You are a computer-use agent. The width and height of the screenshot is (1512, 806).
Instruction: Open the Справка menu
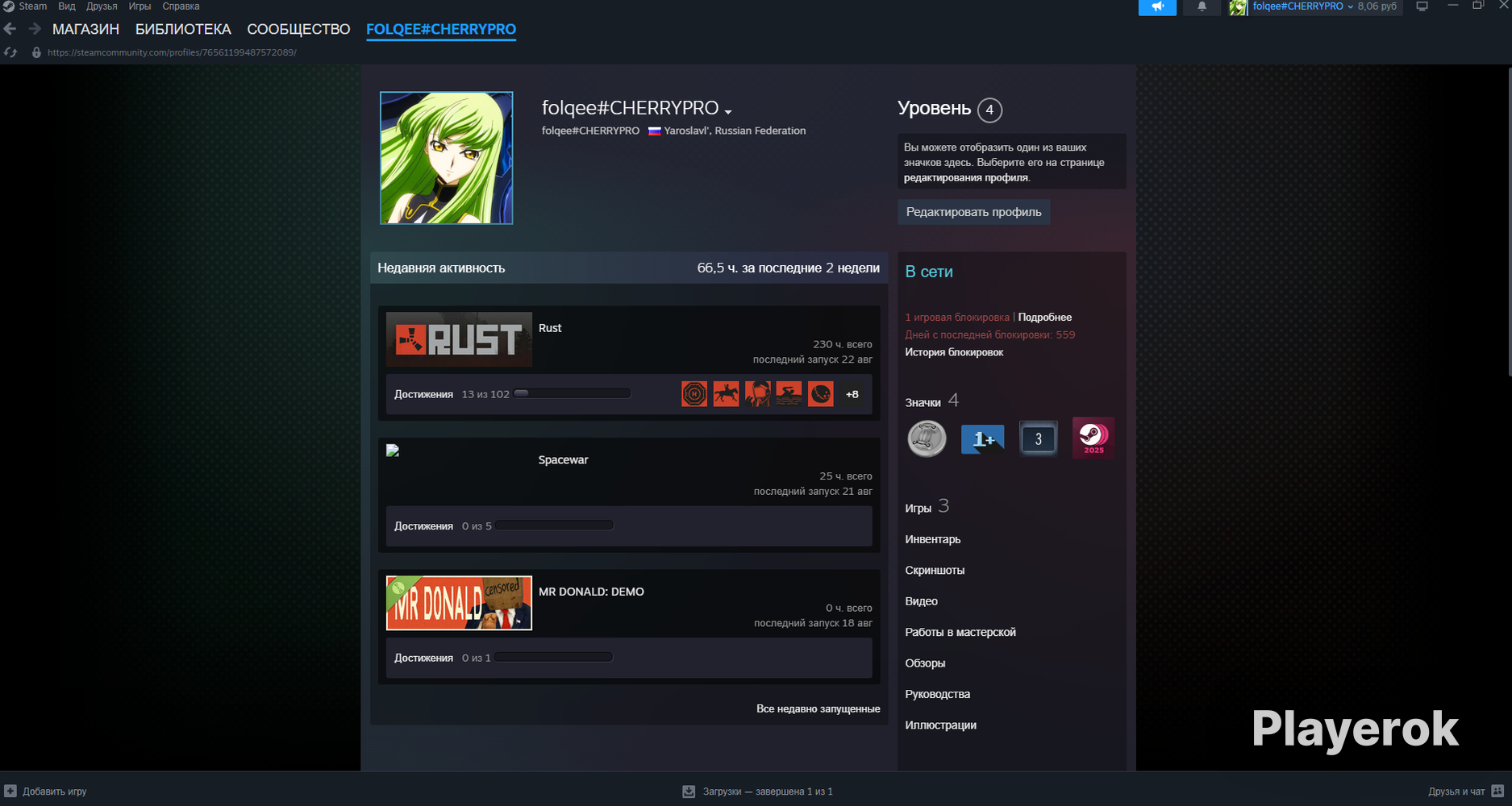coord(181,6)
